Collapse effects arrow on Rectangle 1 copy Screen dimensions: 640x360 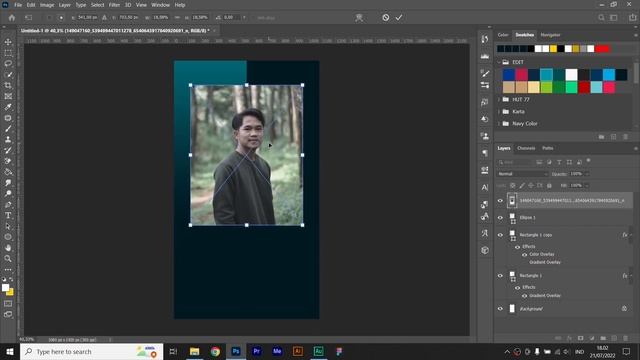(631, 235)
